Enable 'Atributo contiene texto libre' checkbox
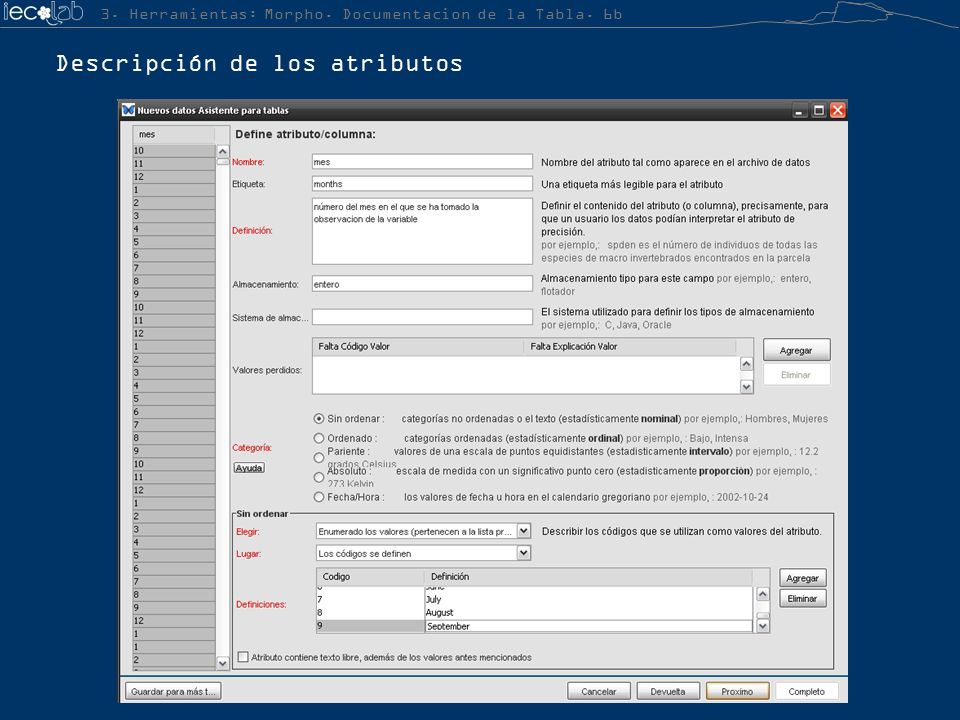This screenshot has width=960, height=720. 243,657
